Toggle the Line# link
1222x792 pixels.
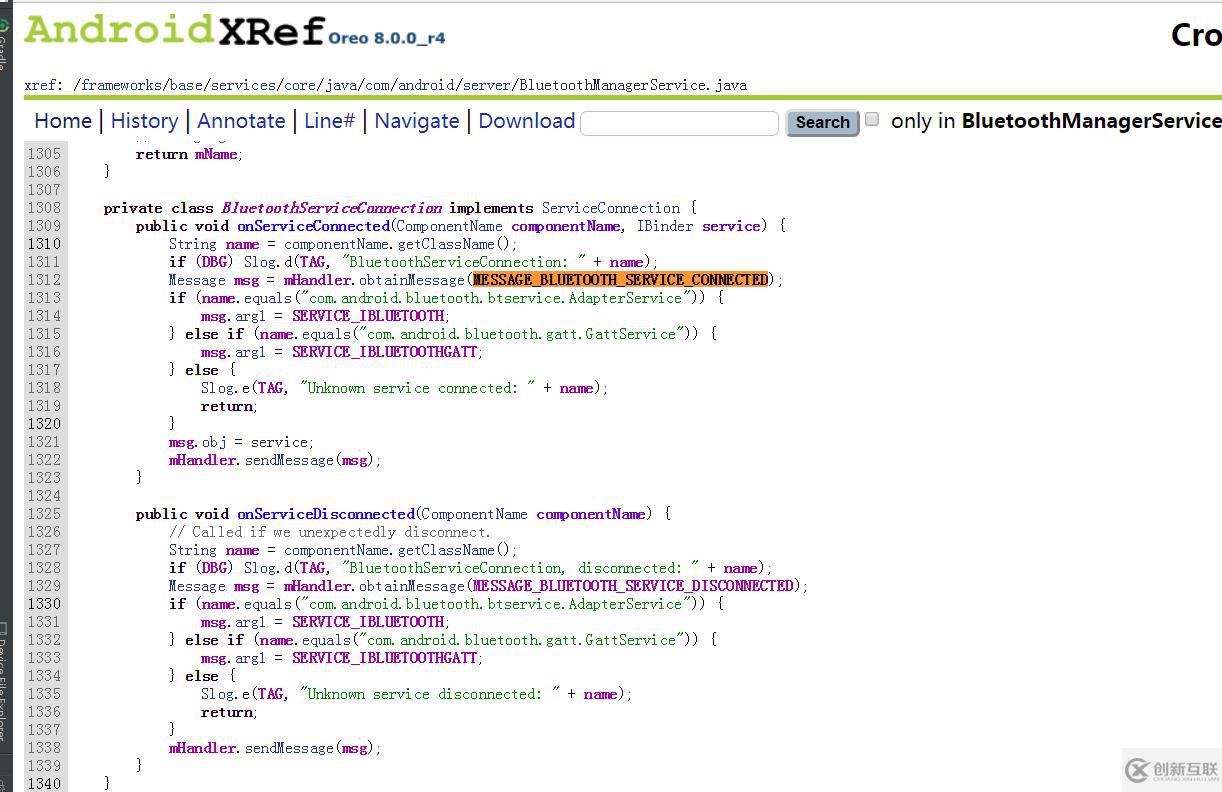(x=329, y=121)
